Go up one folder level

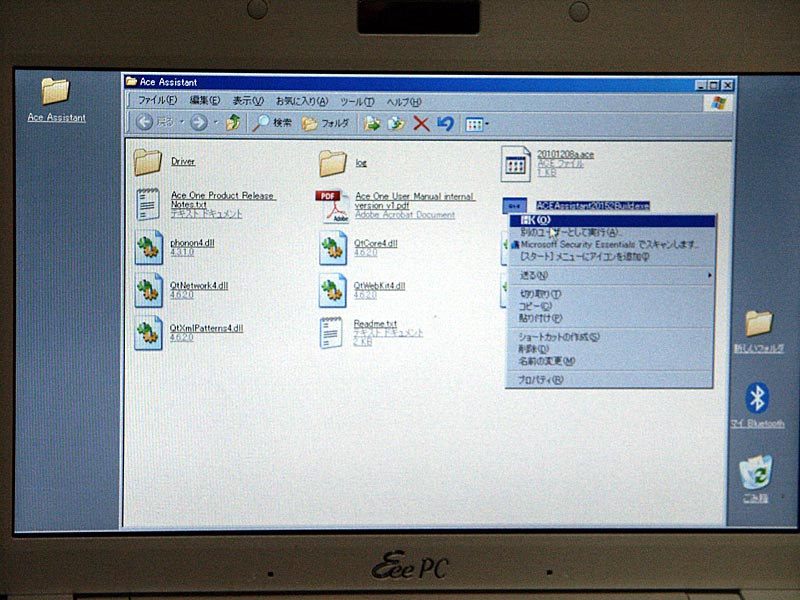coord(233,123)
